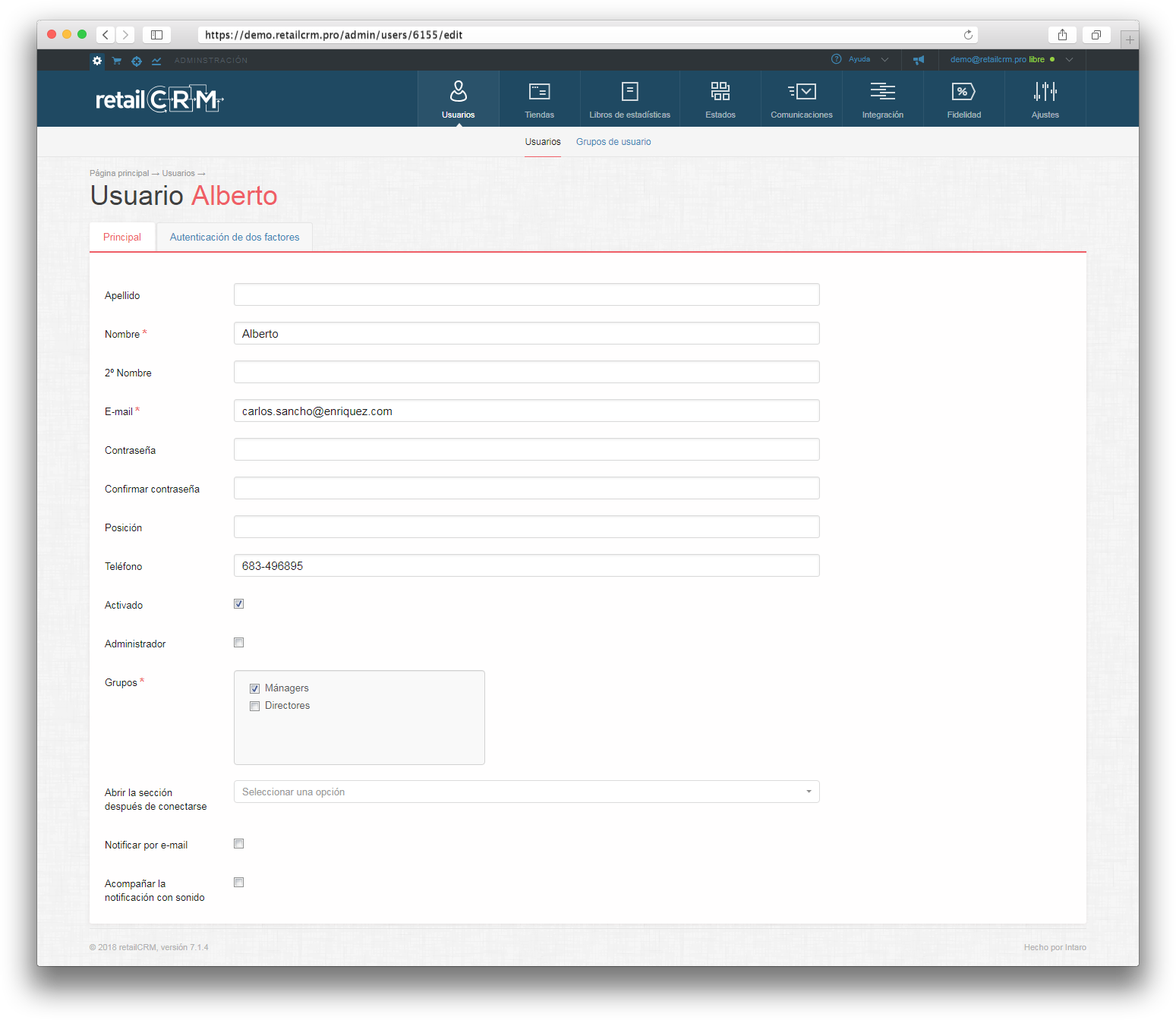Open the Tiendas section

(540, 99)
